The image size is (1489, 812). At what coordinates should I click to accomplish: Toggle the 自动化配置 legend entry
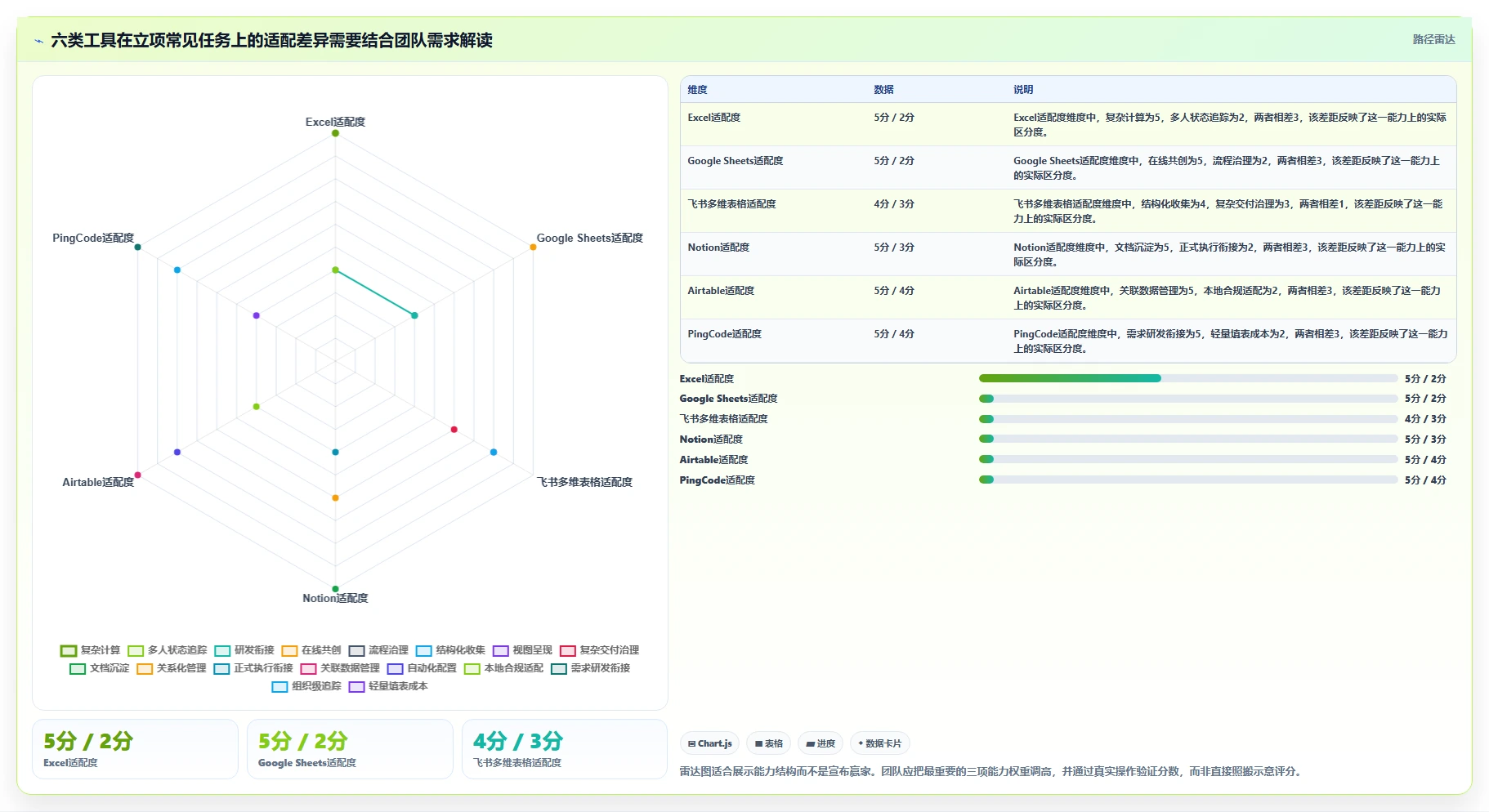pos(422,668)
